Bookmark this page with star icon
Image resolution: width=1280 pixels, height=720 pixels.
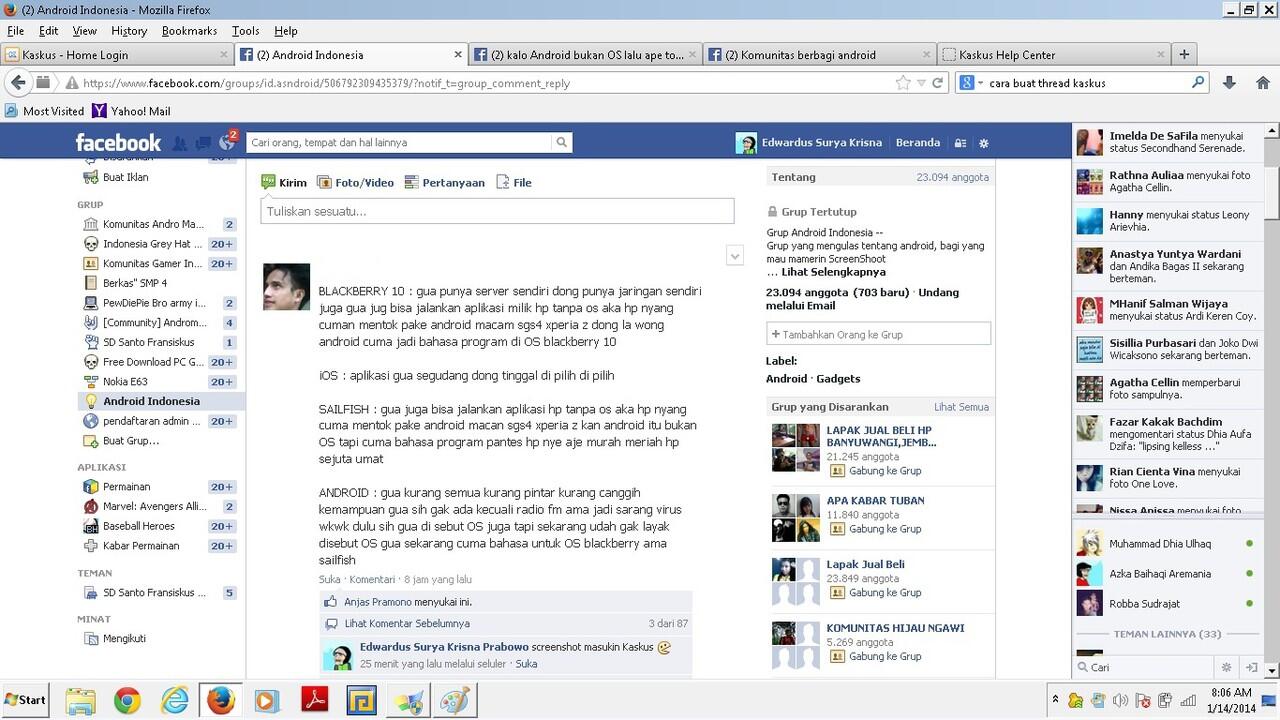click(x=903, y=83)
